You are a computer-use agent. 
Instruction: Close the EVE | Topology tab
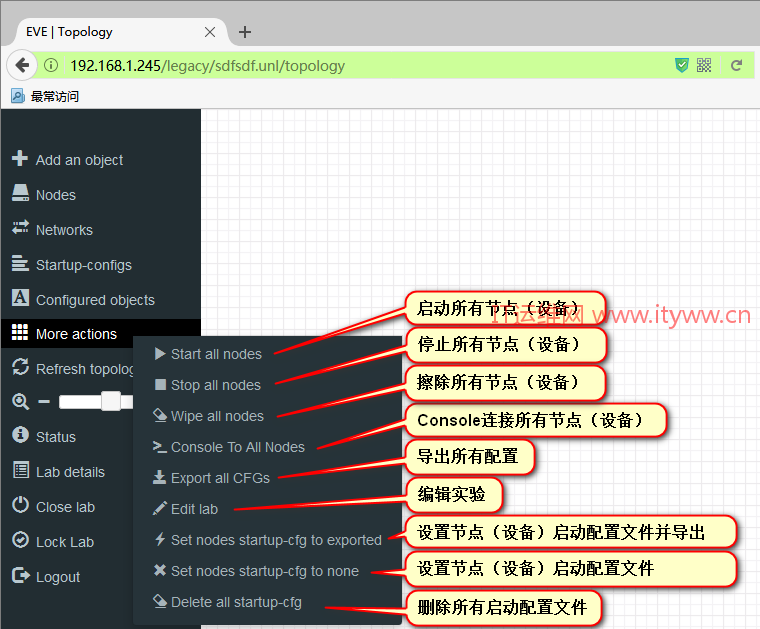(x=210, y=32)
